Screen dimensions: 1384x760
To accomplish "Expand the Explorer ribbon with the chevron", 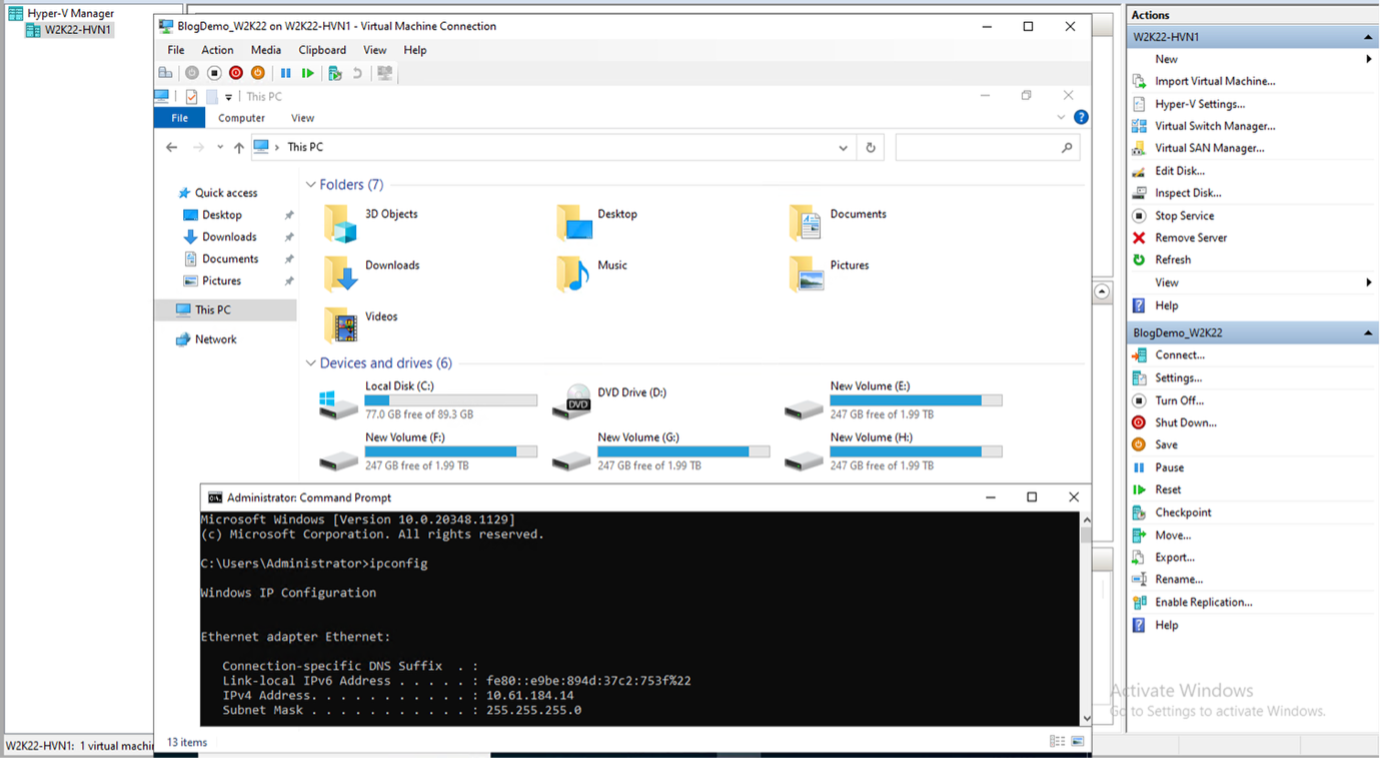I will (x=1061, y=118).
